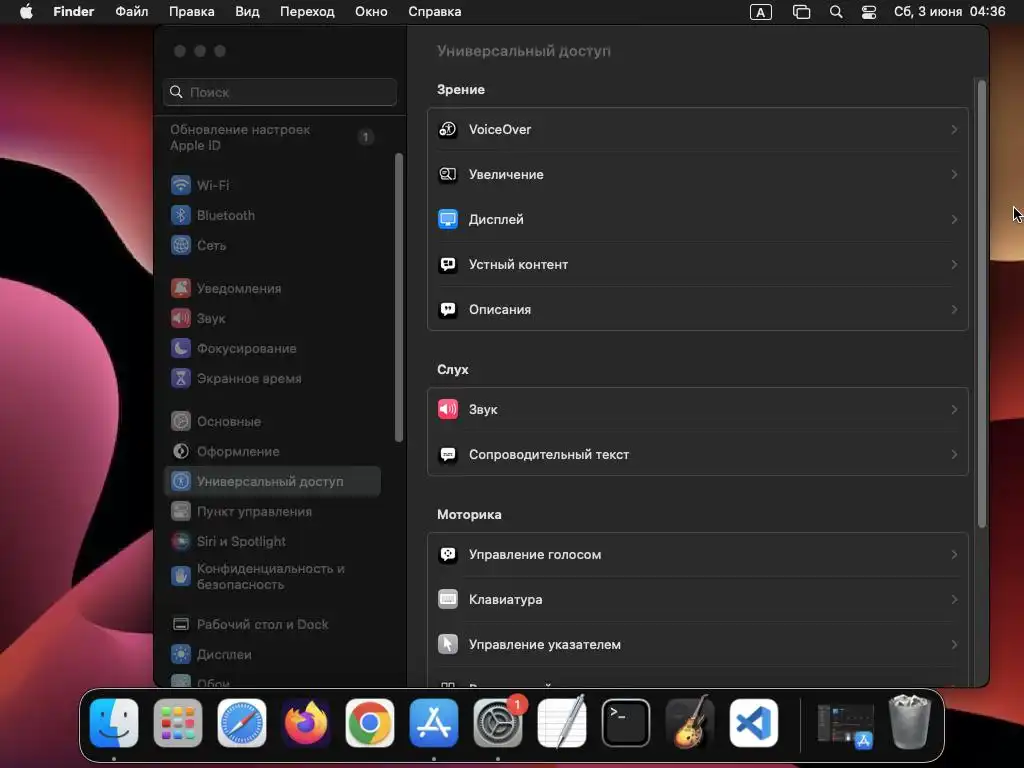
Task: Launch Firefox from the Dock
Action: (306, 723)
